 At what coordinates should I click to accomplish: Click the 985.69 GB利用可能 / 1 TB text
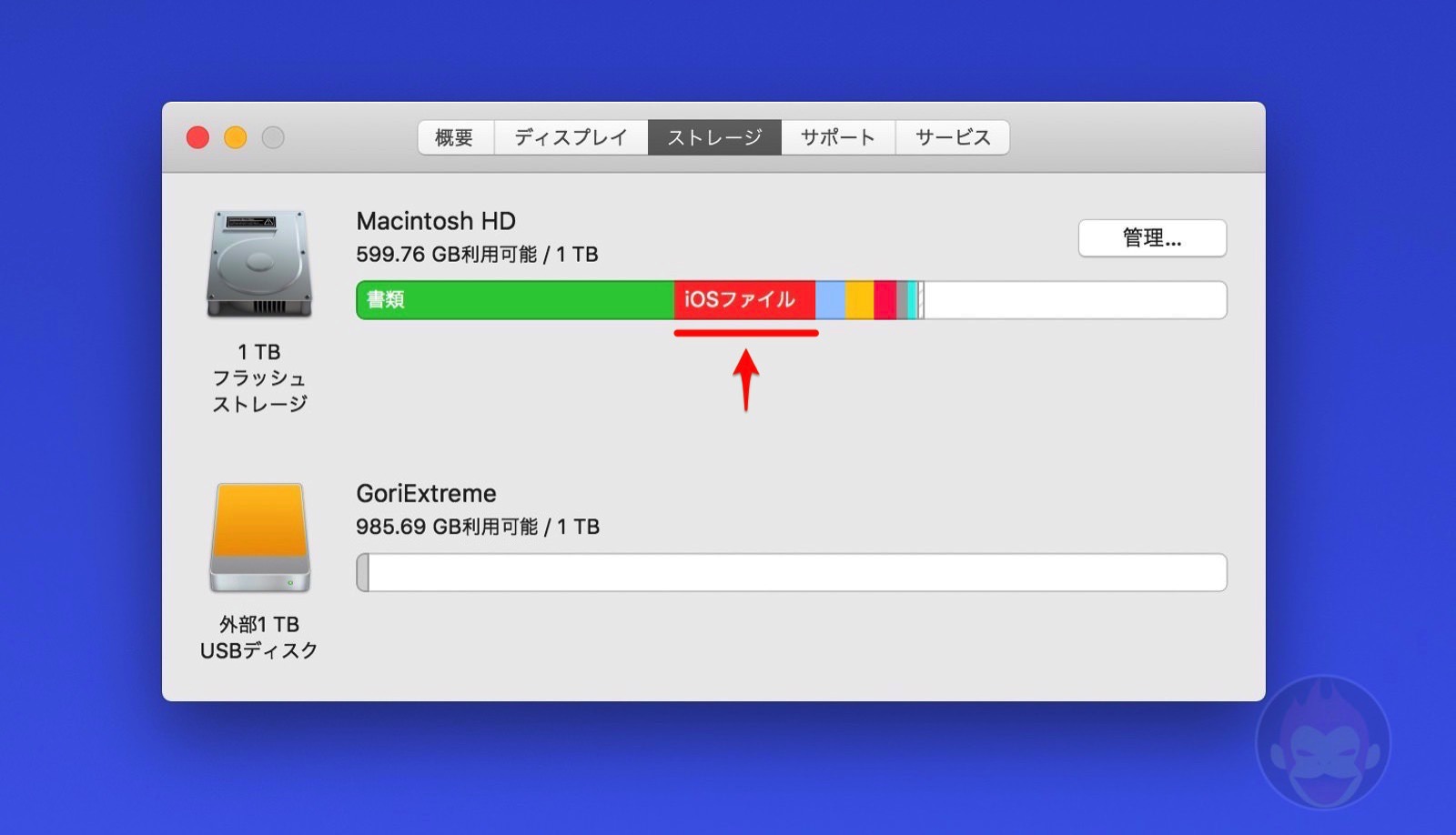click(478, 527)
